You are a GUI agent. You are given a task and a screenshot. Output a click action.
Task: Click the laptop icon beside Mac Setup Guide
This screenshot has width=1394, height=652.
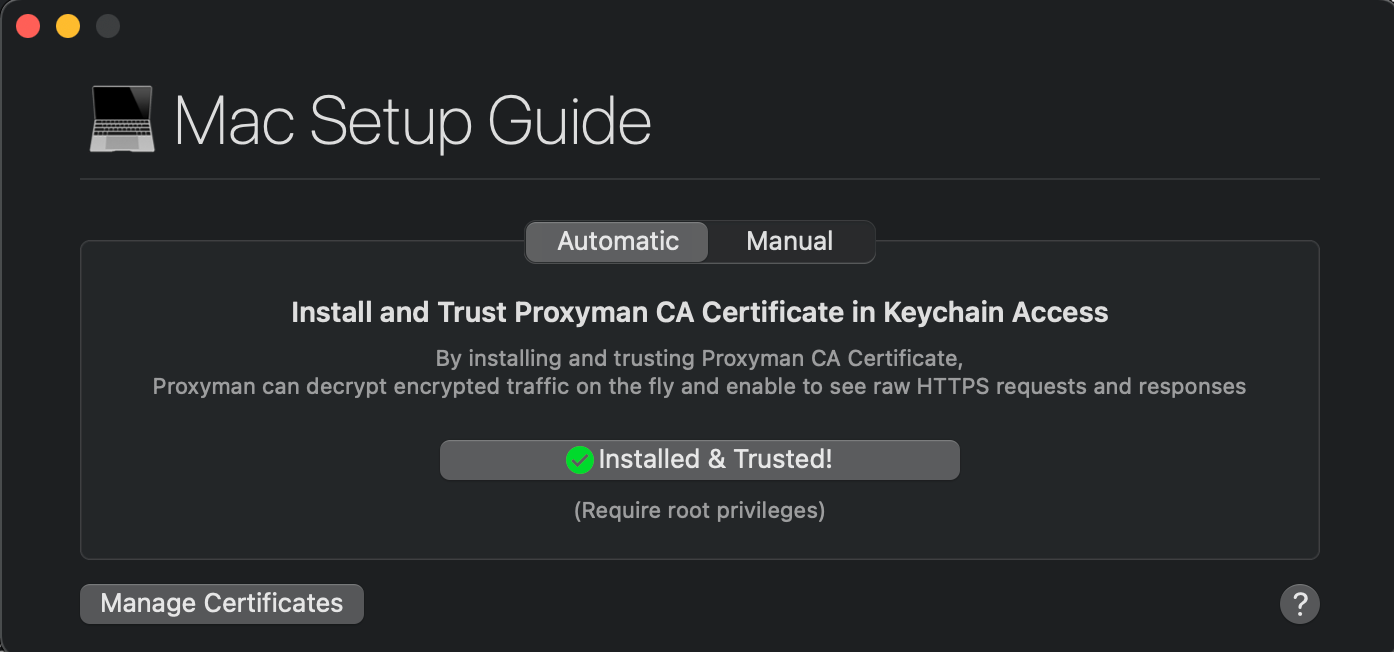pyautogui.click(x=121, y=119)
